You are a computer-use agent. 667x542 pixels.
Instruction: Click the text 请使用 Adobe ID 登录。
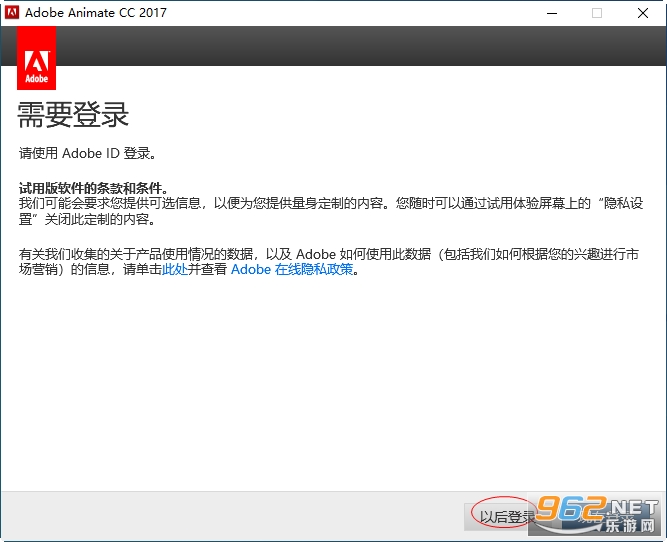(x=88, y=153)
